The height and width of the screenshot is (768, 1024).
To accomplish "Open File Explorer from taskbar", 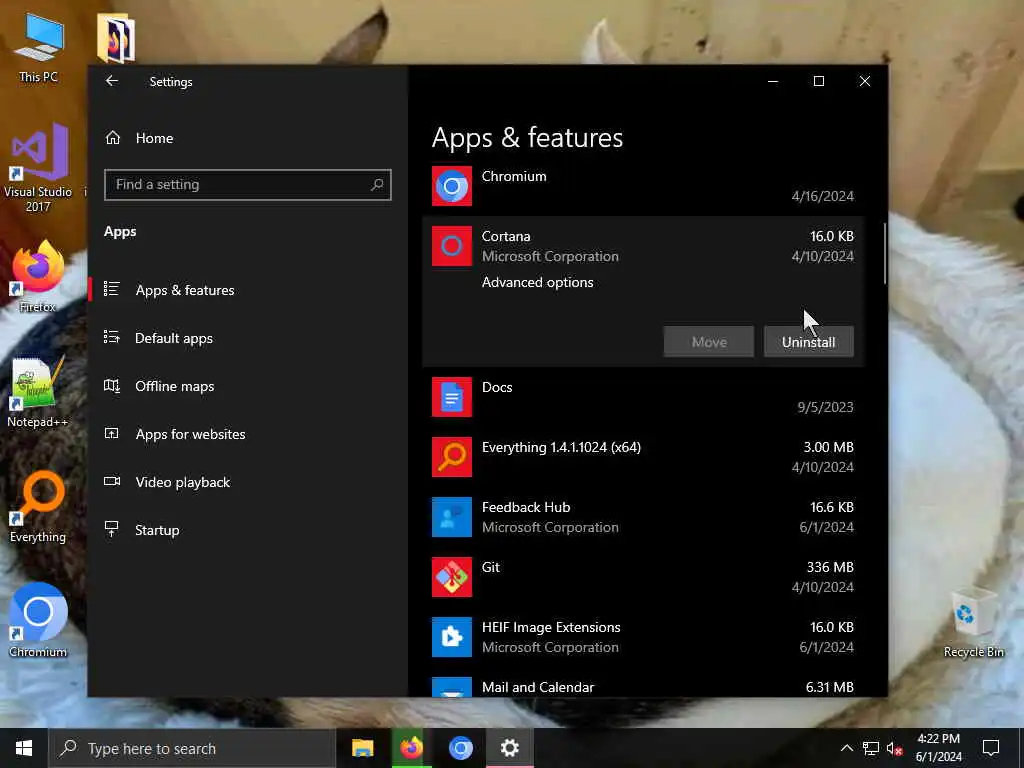I will click(x=362, y=748).
